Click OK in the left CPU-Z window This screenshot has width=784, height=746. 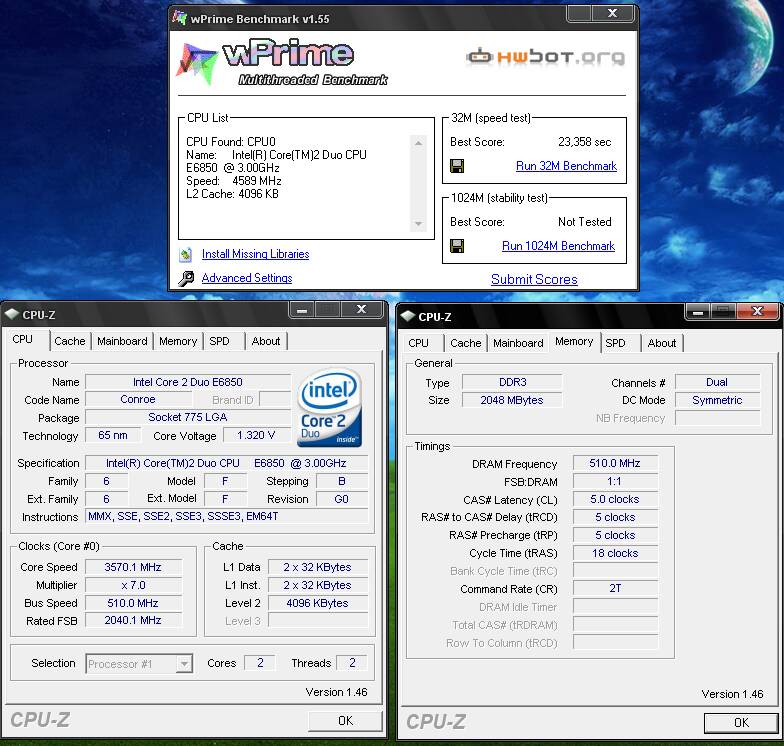(345, 720)
